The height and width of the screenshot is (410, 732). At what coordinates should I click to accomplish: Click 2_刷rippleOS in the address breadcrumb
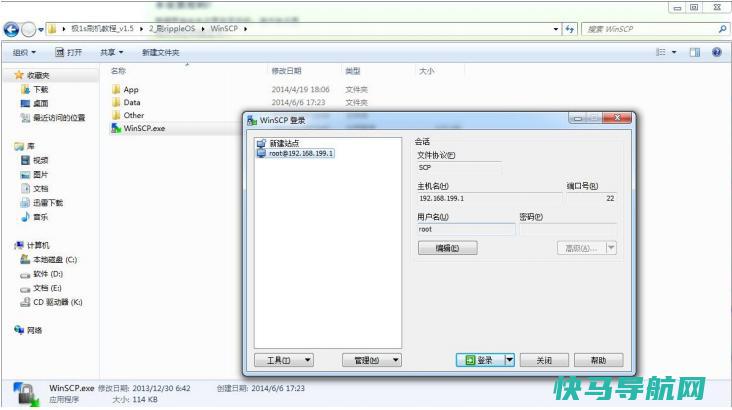click(x=172, y=28)
